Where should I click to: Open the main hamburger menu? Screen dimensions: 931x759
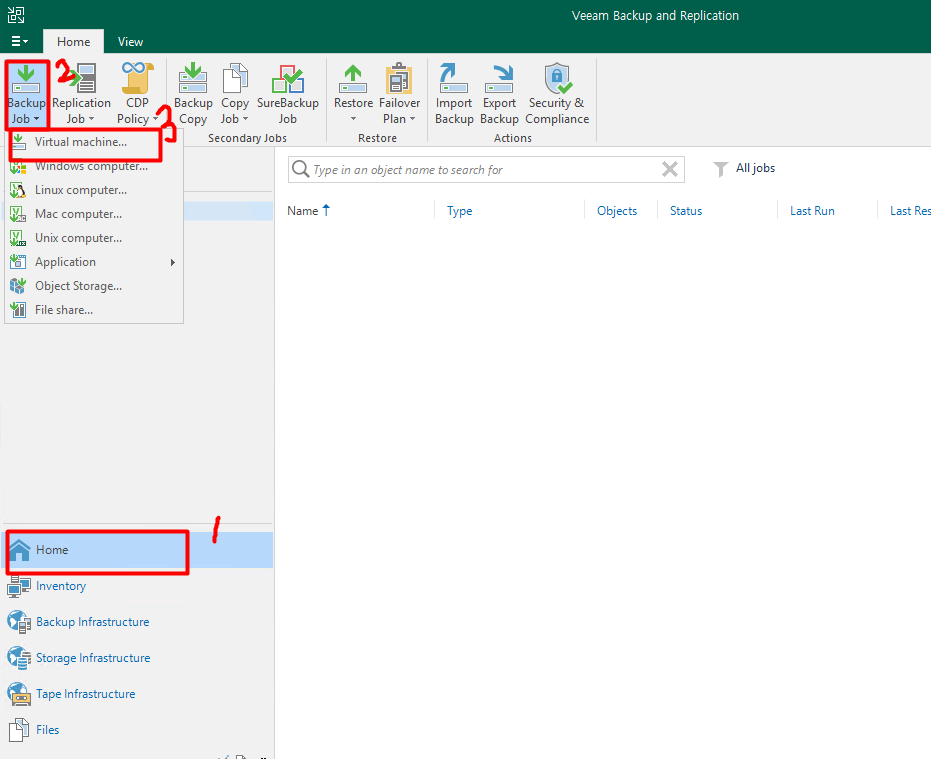tap(20, 41)
